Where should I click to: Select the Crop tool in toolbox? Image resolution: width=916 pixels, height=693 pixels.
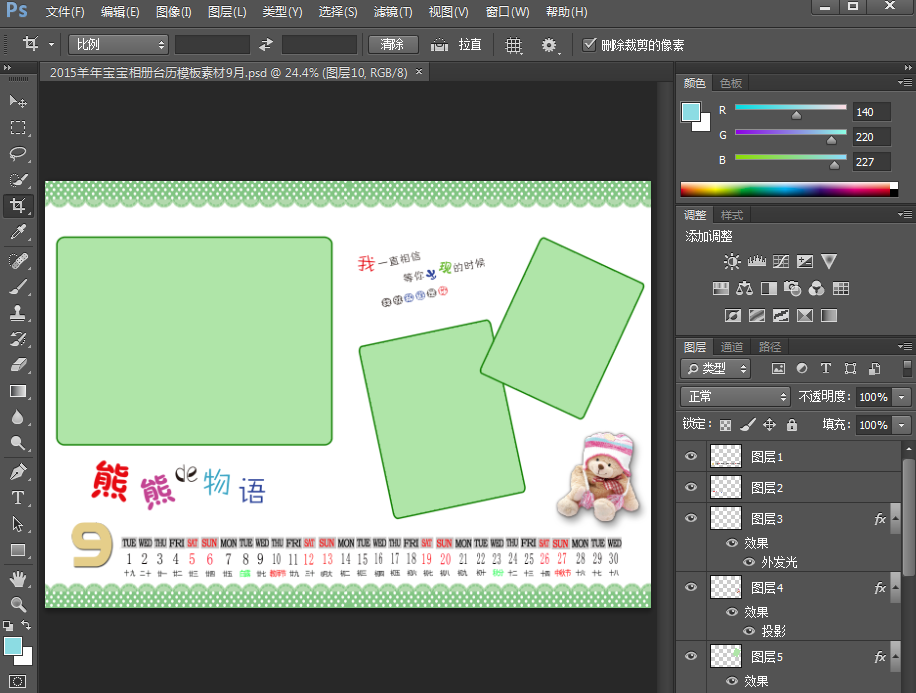click(18, 206)
